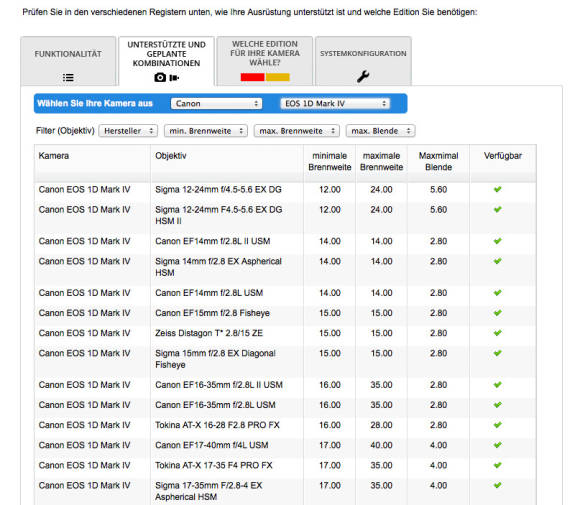Switch to the Funktionalität tab
580x505 pixels.
click(x=68, y=61)
